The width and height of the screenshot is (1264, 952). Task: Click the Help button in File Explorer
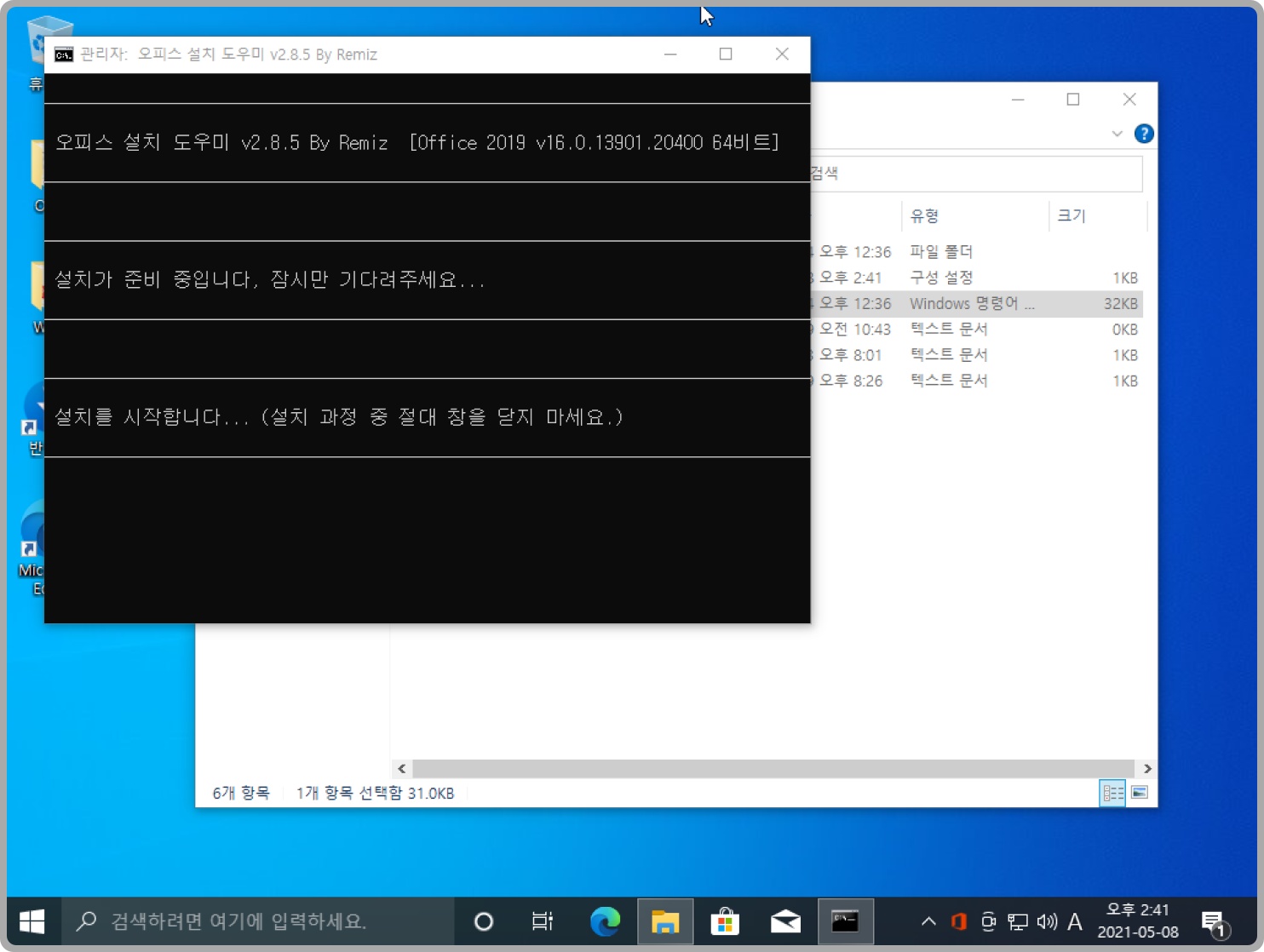pos(1145,134)
